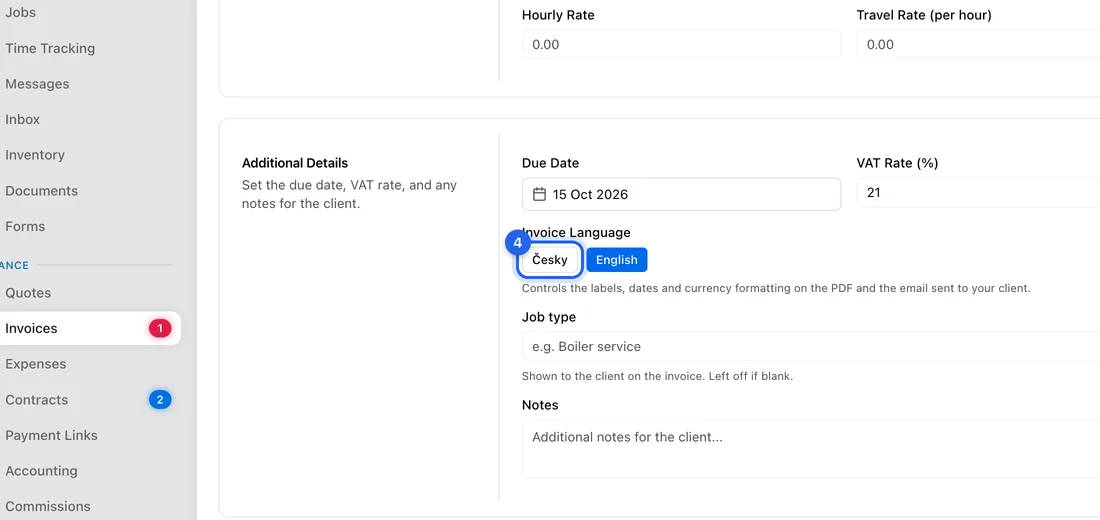Click the Notes label

[540, 405]
